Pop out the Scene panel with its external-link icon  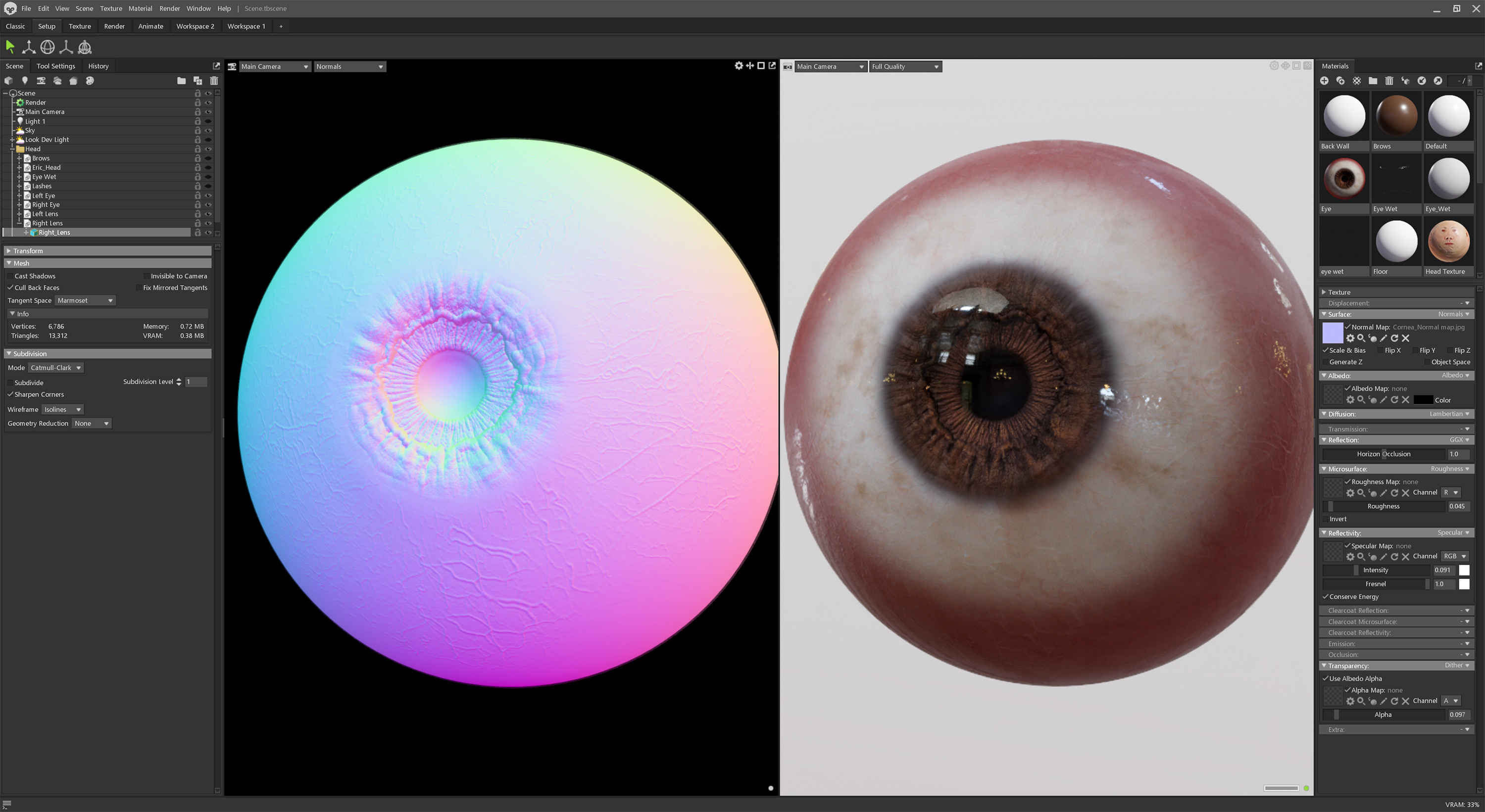216,66
